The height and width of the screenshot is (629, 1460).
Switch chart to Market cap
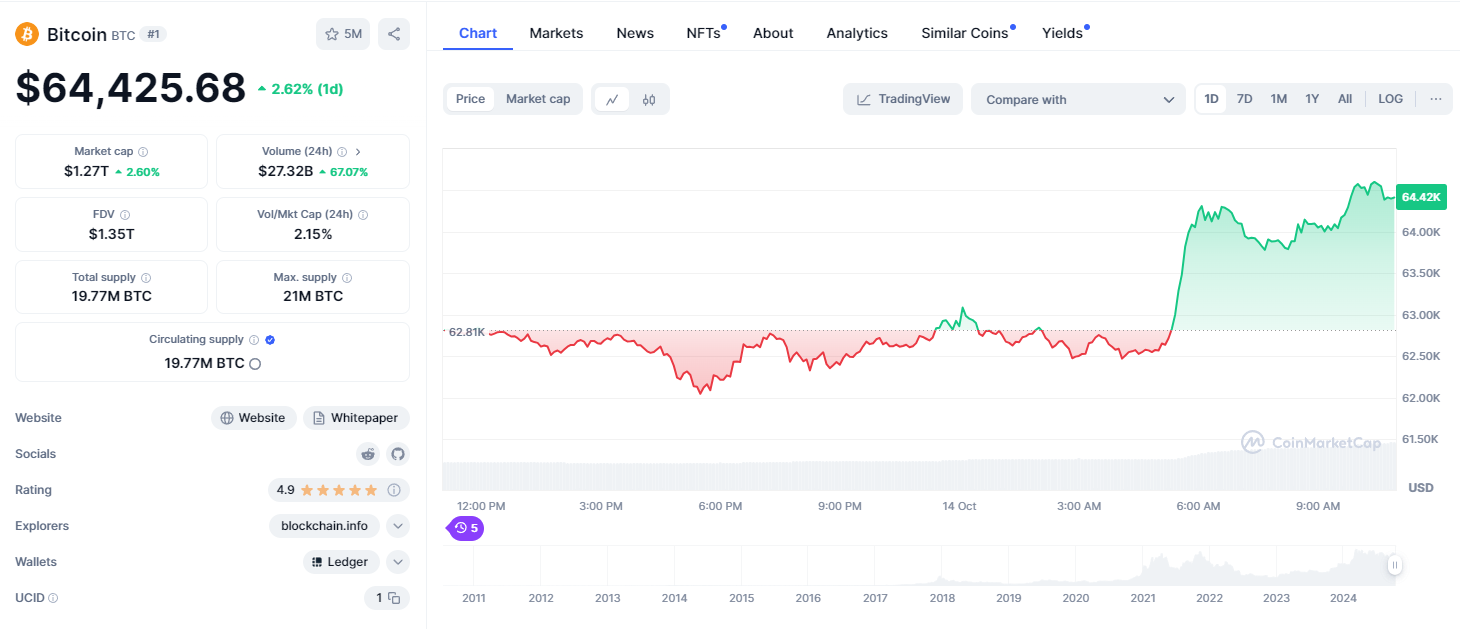(538, 99)
